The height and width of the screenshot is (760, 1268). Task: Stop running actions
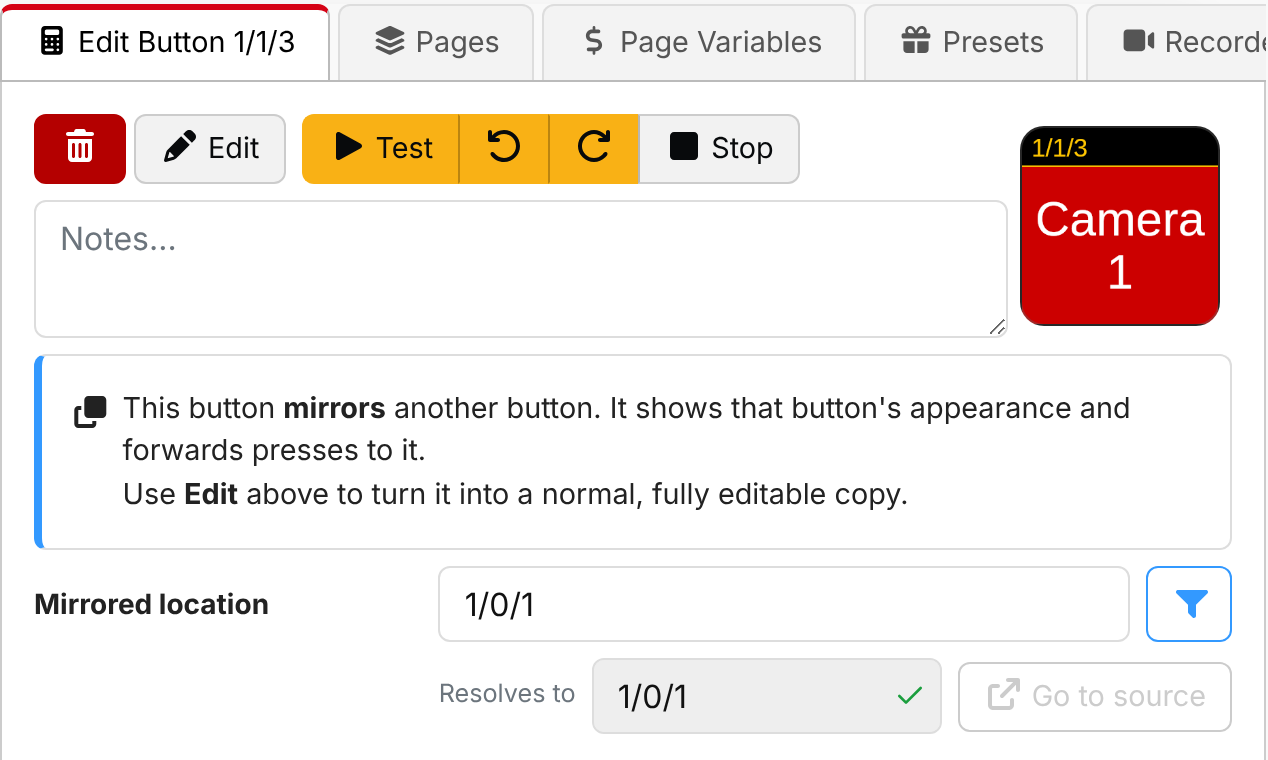click(719, 149)
